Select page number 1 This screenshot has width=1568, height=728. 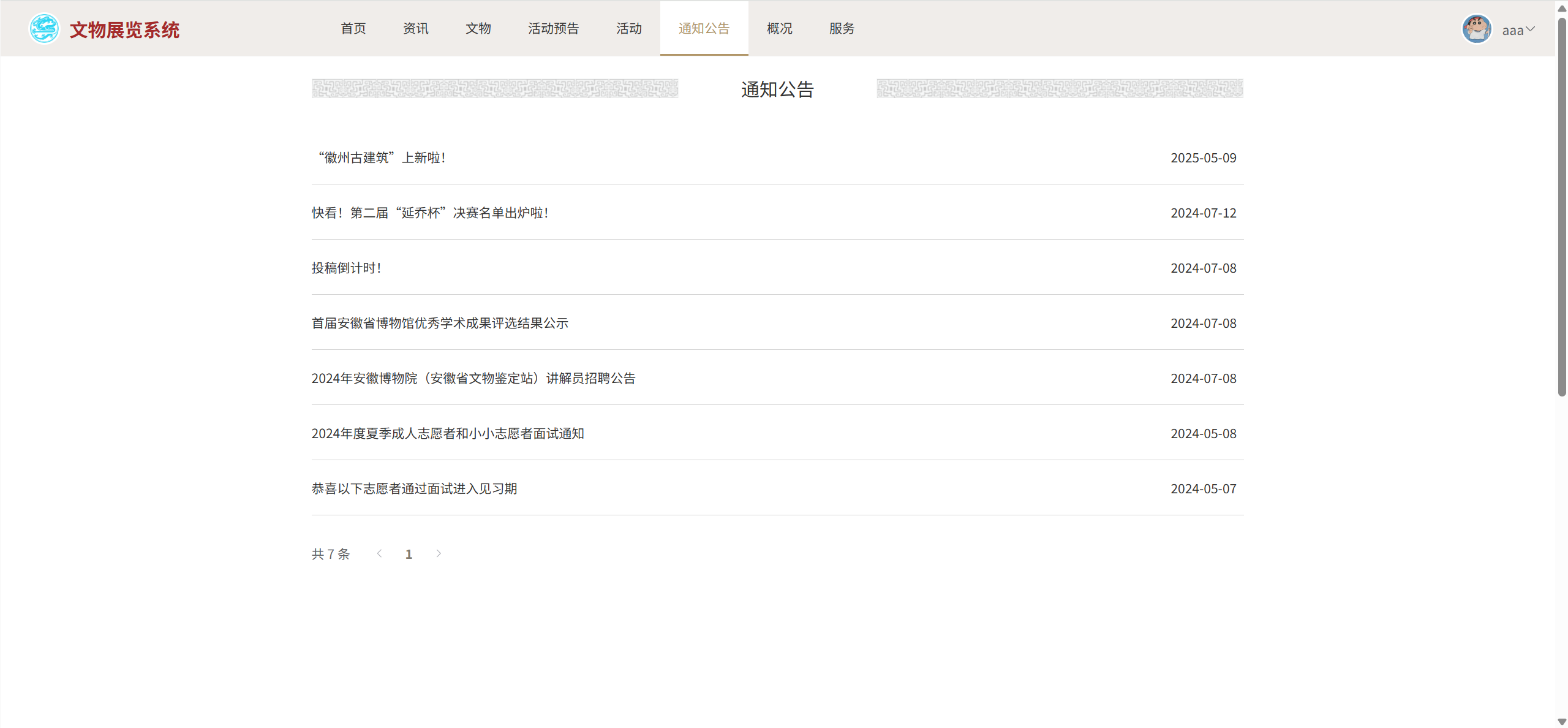click(409, 555)
